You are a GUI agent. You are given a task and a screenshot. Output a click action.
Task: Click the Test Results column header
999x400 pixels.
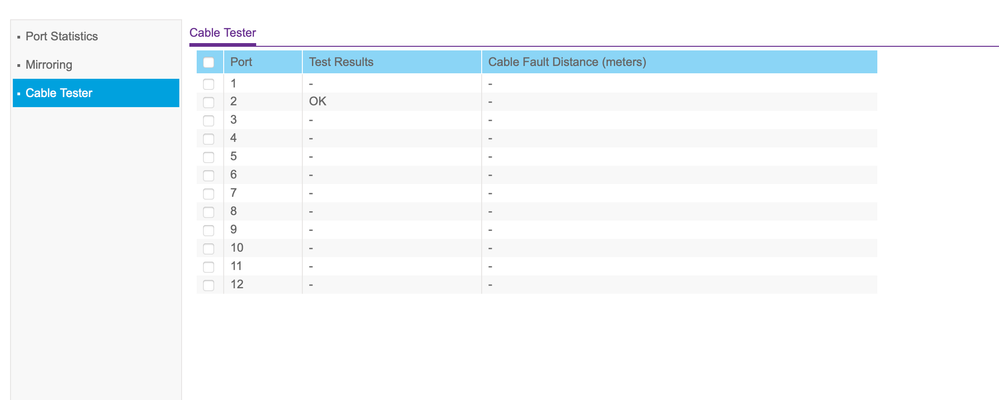coord(392,62)
